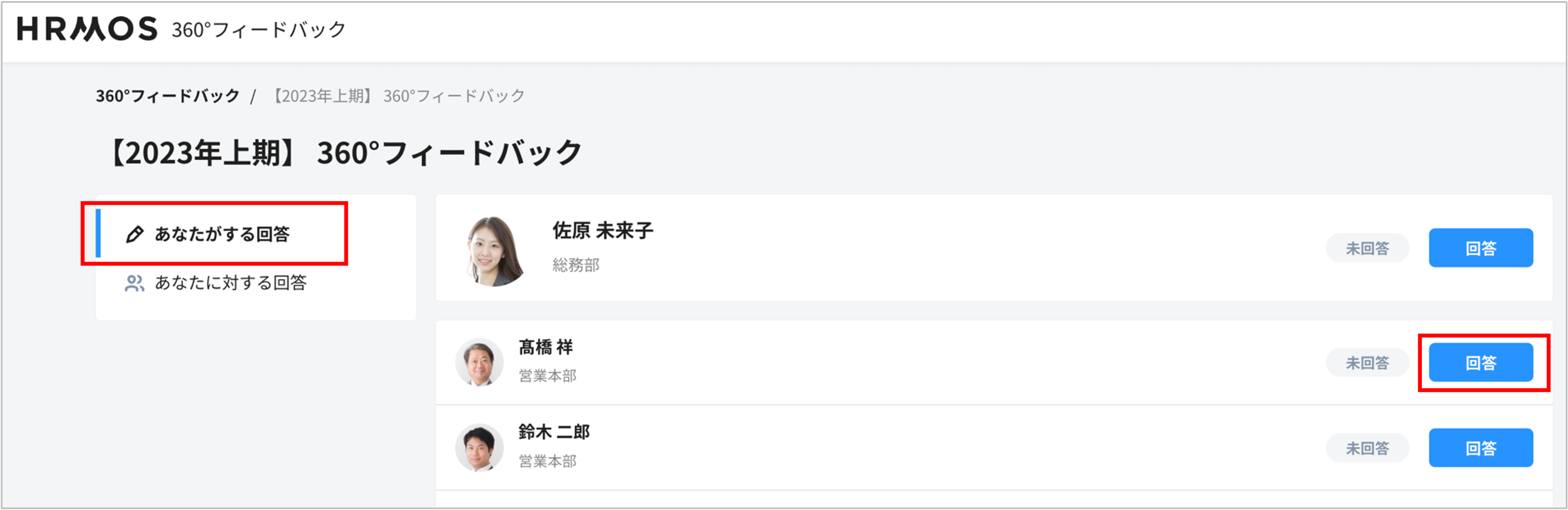Screen dimensions: 1568x510
Task: Click the people icon beside あなたに対する回答
Action: click(x=134, y=283)
